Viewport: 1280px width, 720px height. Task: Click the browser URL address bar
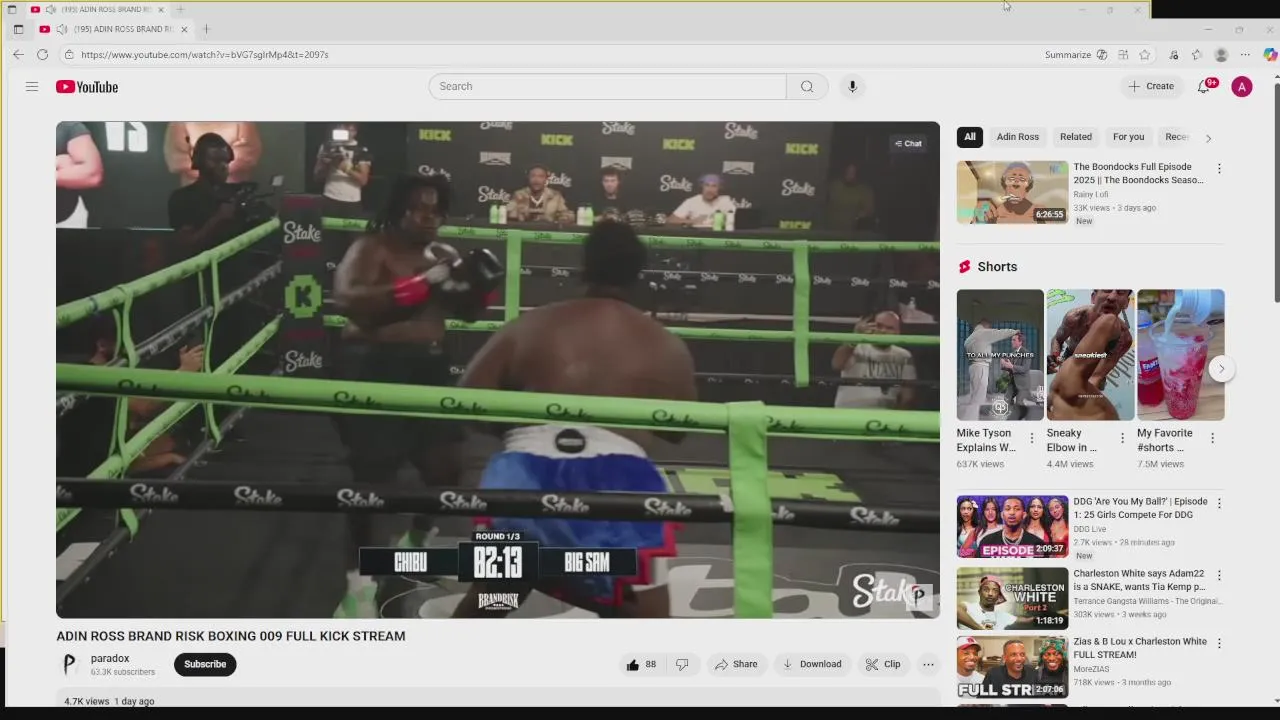(550, 55)
